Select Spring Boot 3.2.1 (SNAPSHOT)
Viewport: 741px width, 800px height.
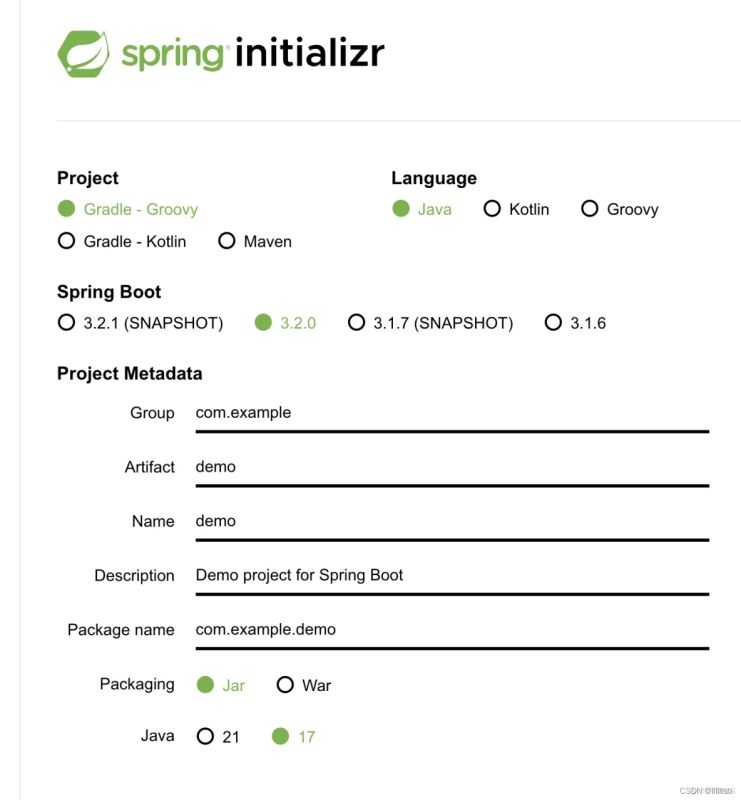[x=140, y=323]
